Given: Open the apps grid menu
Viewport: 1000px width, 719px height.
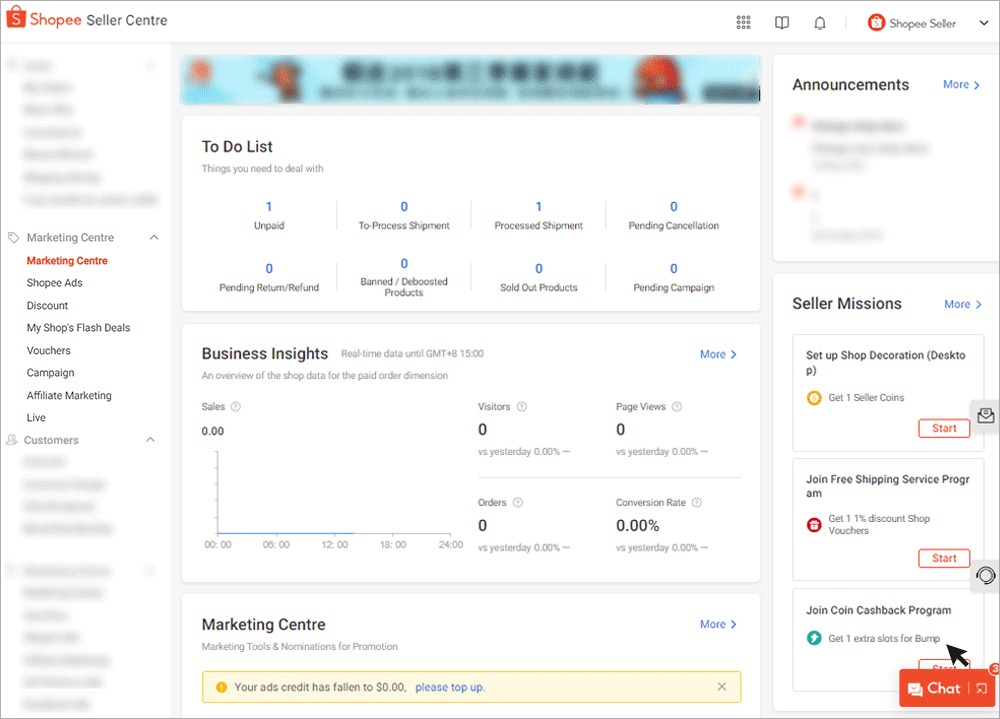Looking at the screenshot, I should click(743, 22).
